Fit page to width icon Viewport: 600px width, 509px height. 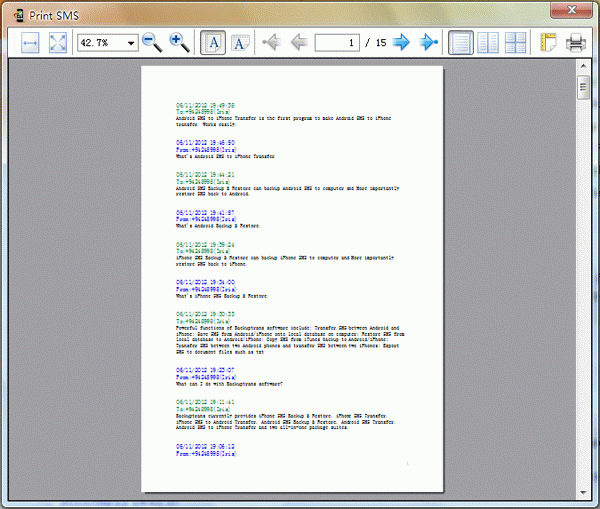point(30,43)
